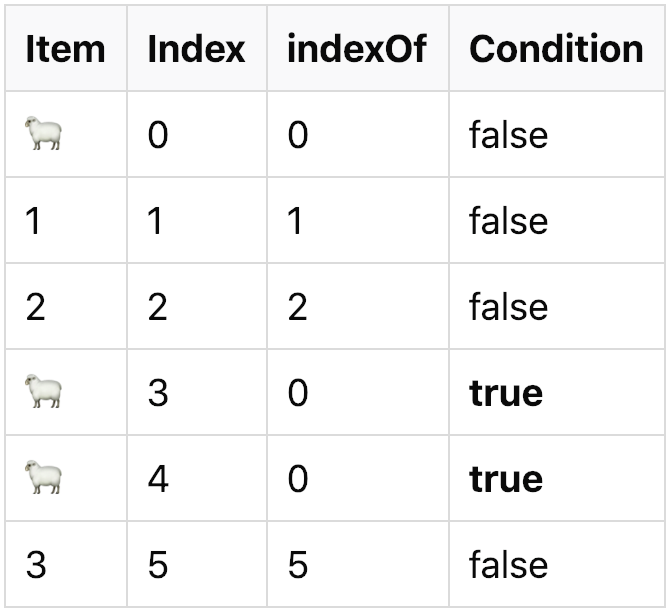Click the sheep emoji in the first row
Viewport: 672px width, 615px height.
[x=44, y=135]
